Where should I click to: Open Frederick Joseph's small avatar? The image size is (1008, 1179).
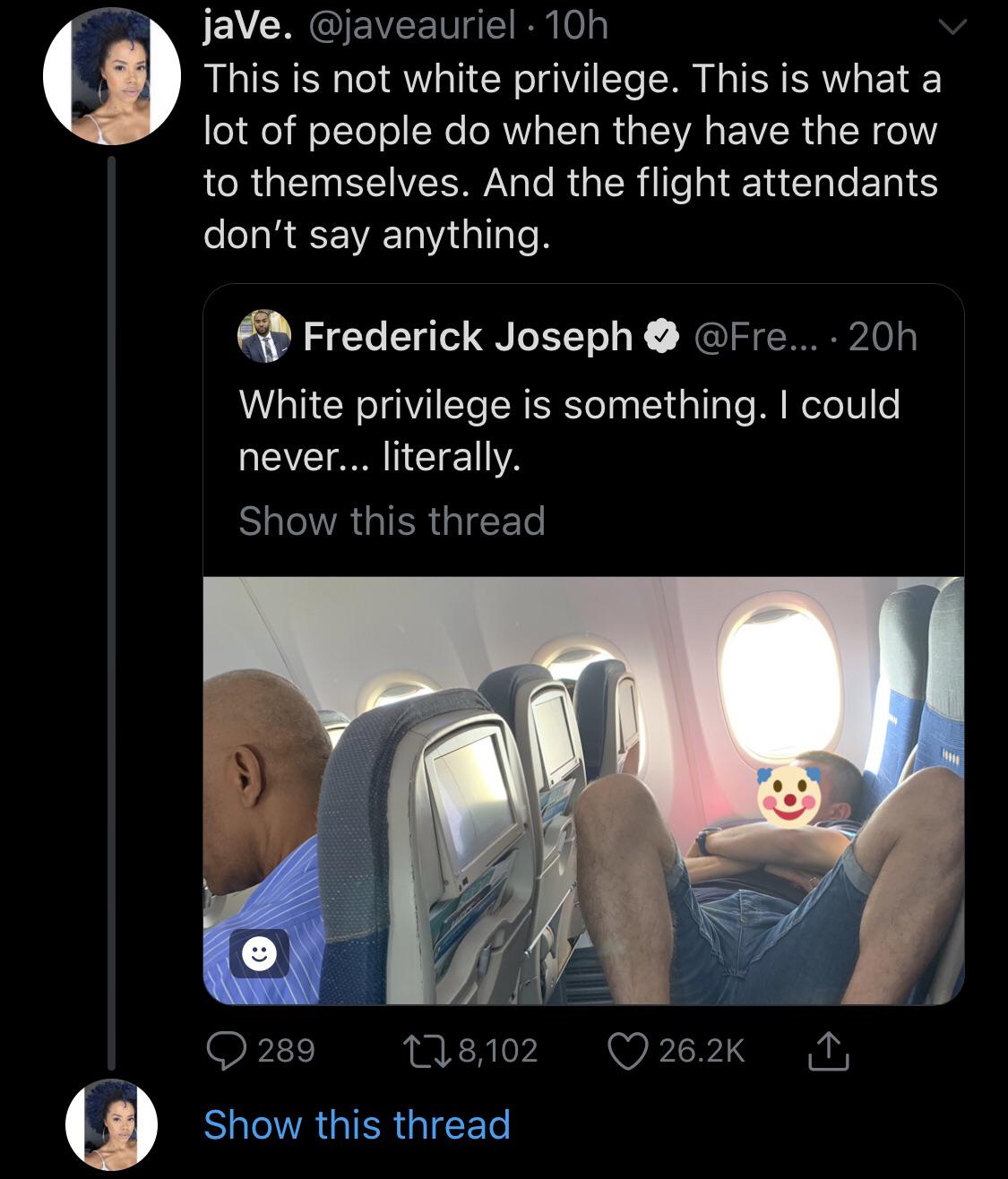[x=264, y=338]
